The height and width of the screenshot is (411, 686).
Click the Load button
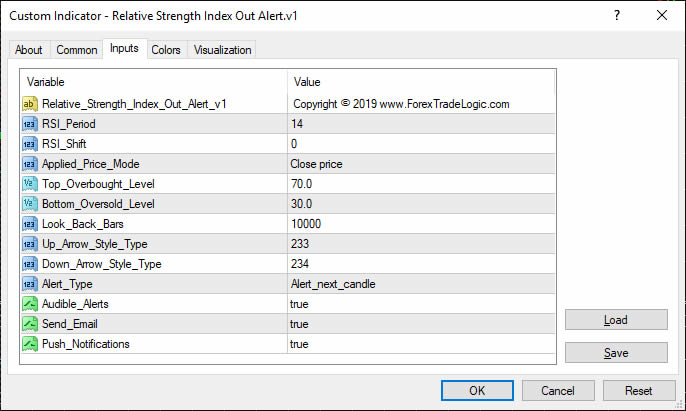coord(615,320)
